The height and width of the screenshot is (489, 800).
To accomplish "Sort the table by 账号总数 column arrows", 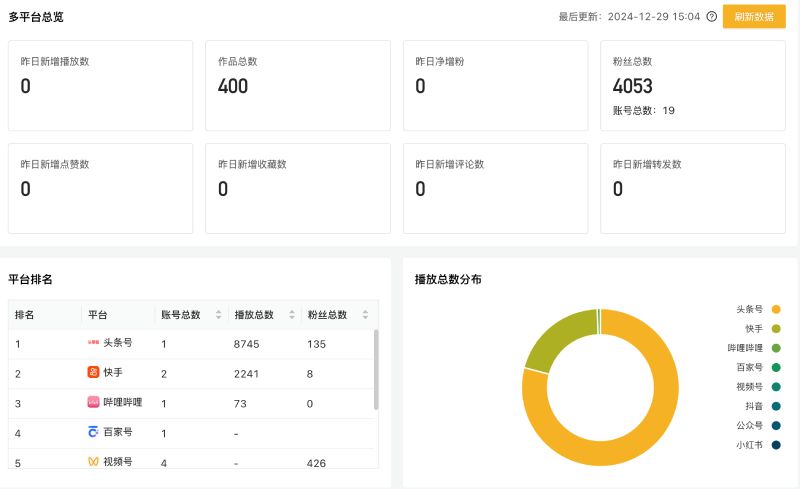I will click(x=218, y=314).
